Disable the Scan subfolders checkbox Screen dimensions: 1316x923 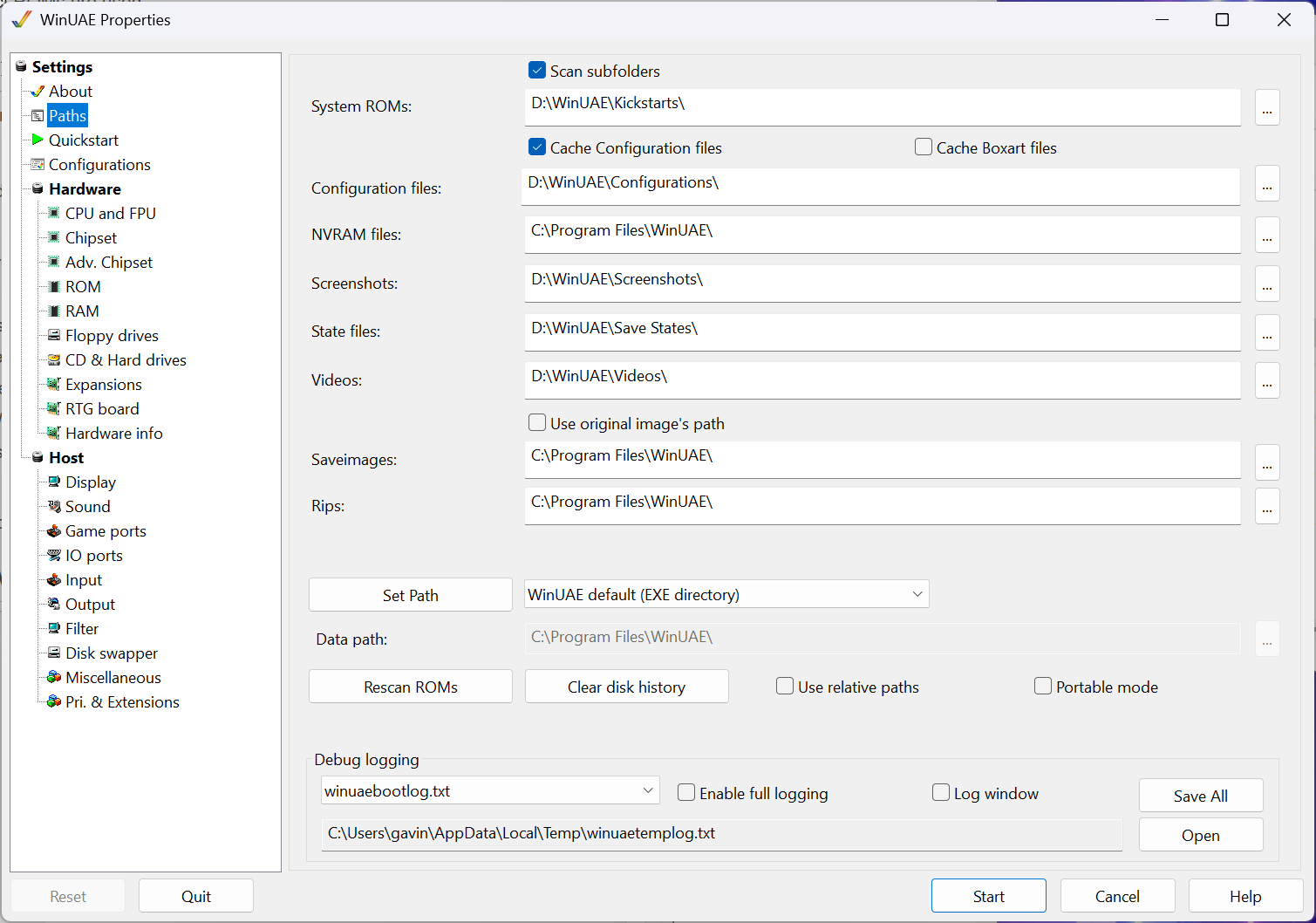537,71
